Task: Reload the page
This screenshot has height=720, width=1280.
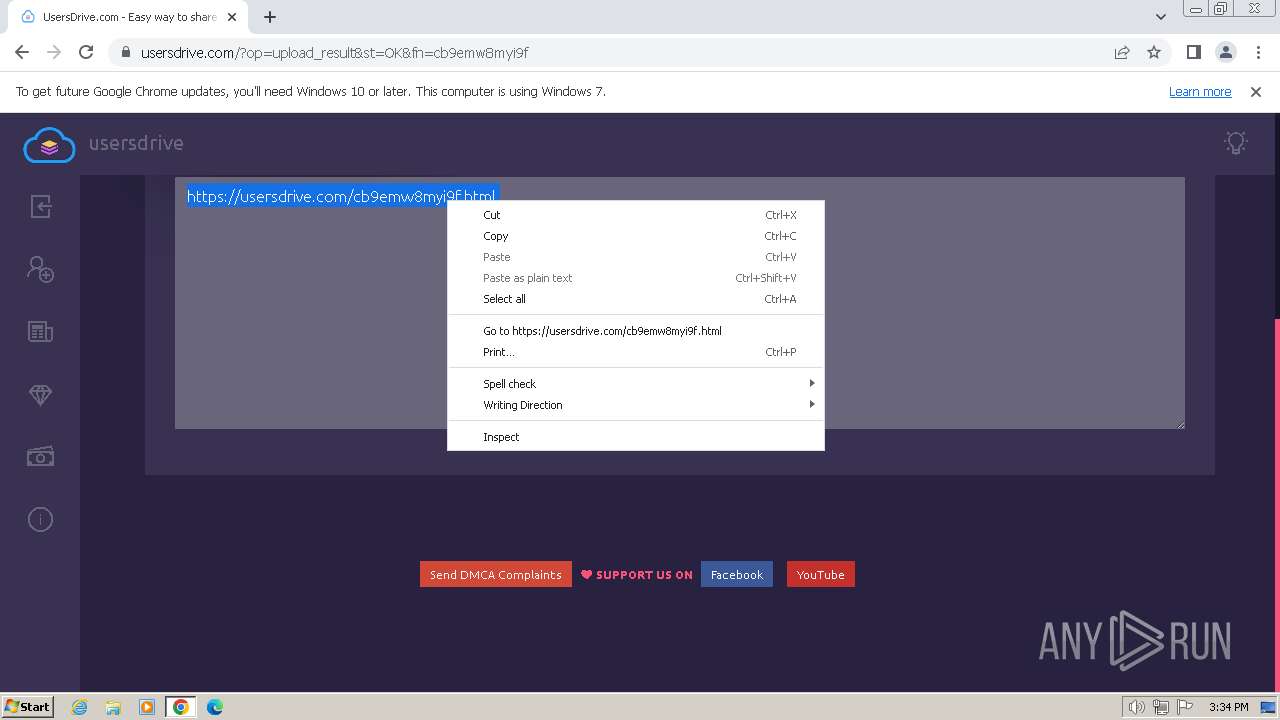Action: (86, 53)
